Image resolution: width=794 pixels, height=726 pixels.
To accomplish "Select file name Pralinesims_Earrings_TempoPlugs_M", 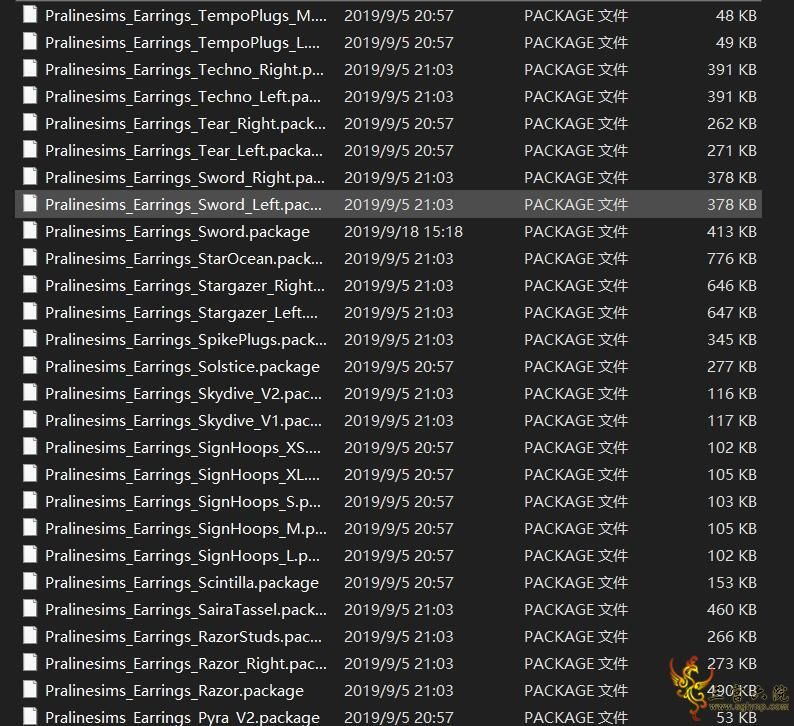I will point(186,16).
